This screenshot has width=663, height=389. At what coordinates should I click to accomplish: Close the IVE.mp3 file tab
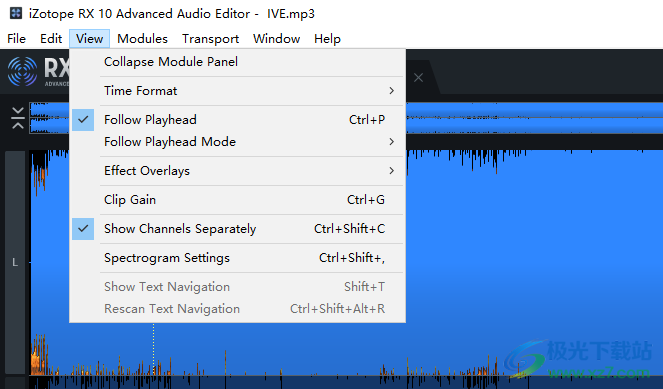418,77
